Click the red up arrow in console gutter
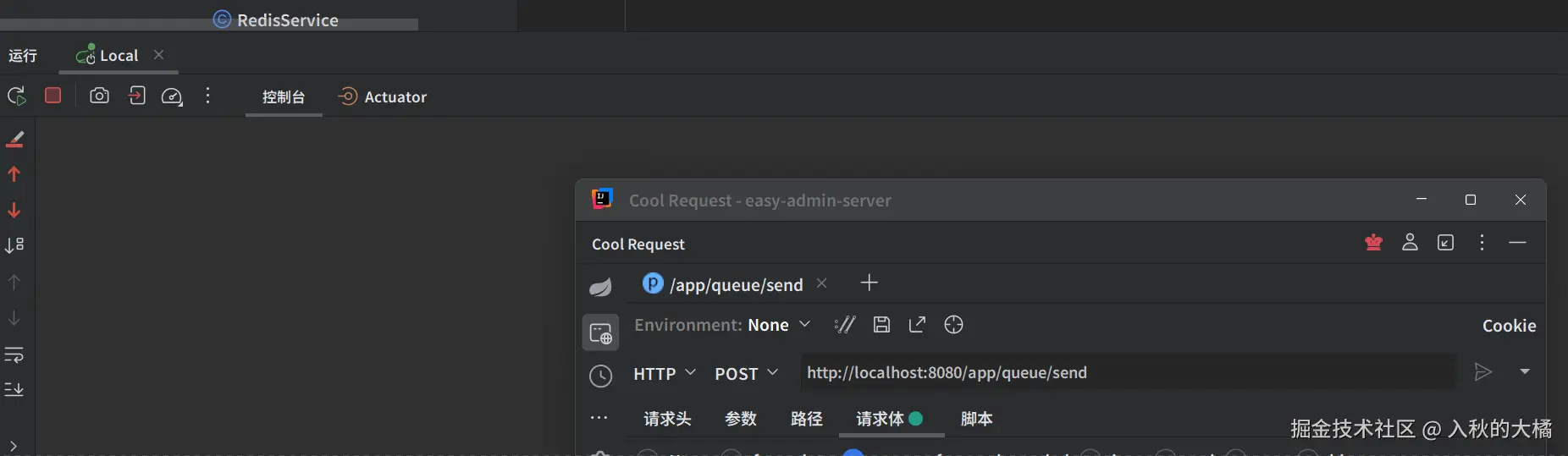Image resolution: width=1568 pixels, height=456 pixels. tap(14, 174)
